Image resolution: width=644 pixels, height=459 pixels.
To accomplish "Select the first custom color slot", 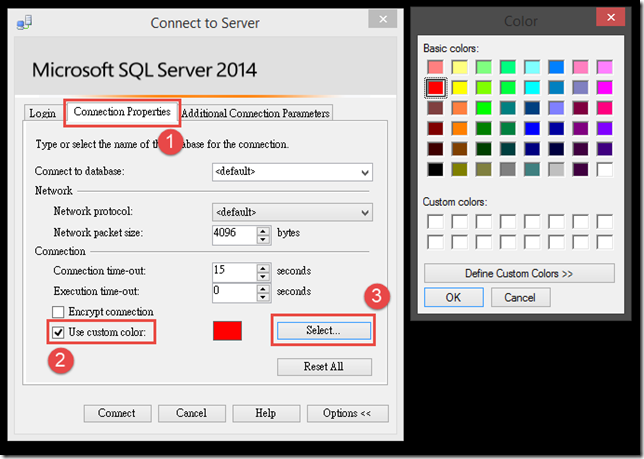I will coord(435,222).
